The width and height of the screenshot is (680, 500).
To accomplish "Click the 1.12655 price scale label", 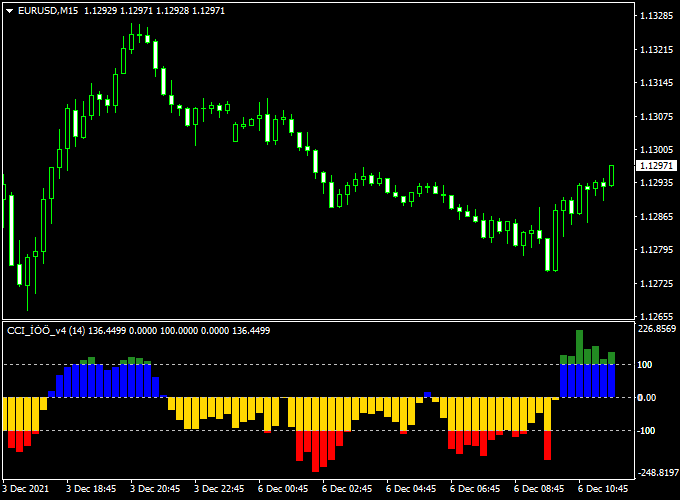I will click(x=657, y=317).
